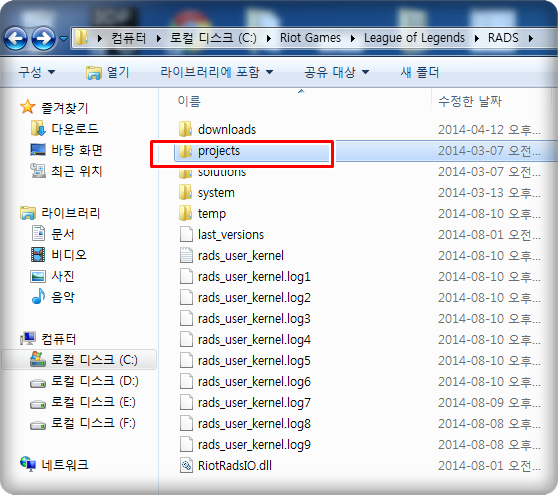Select RADS in the address breadcrumb
This screenshot has height=495, width=558.
pyautogui.click(x=503, y=38)
